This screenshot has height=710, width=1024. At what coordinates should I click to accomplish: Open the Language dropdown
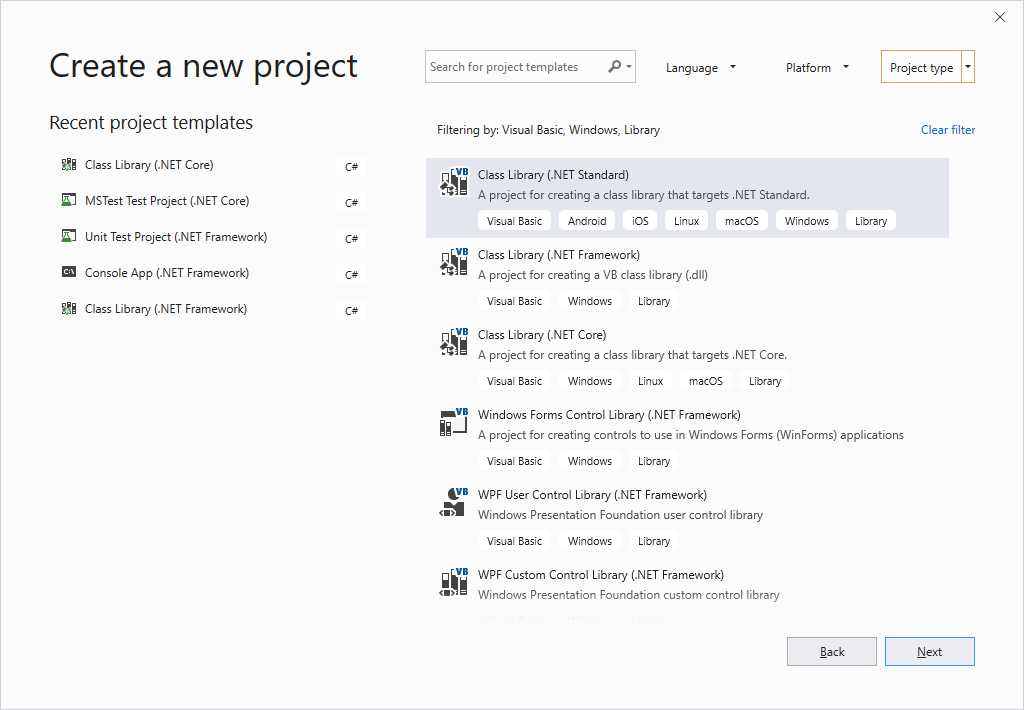[x=700, y=67]
